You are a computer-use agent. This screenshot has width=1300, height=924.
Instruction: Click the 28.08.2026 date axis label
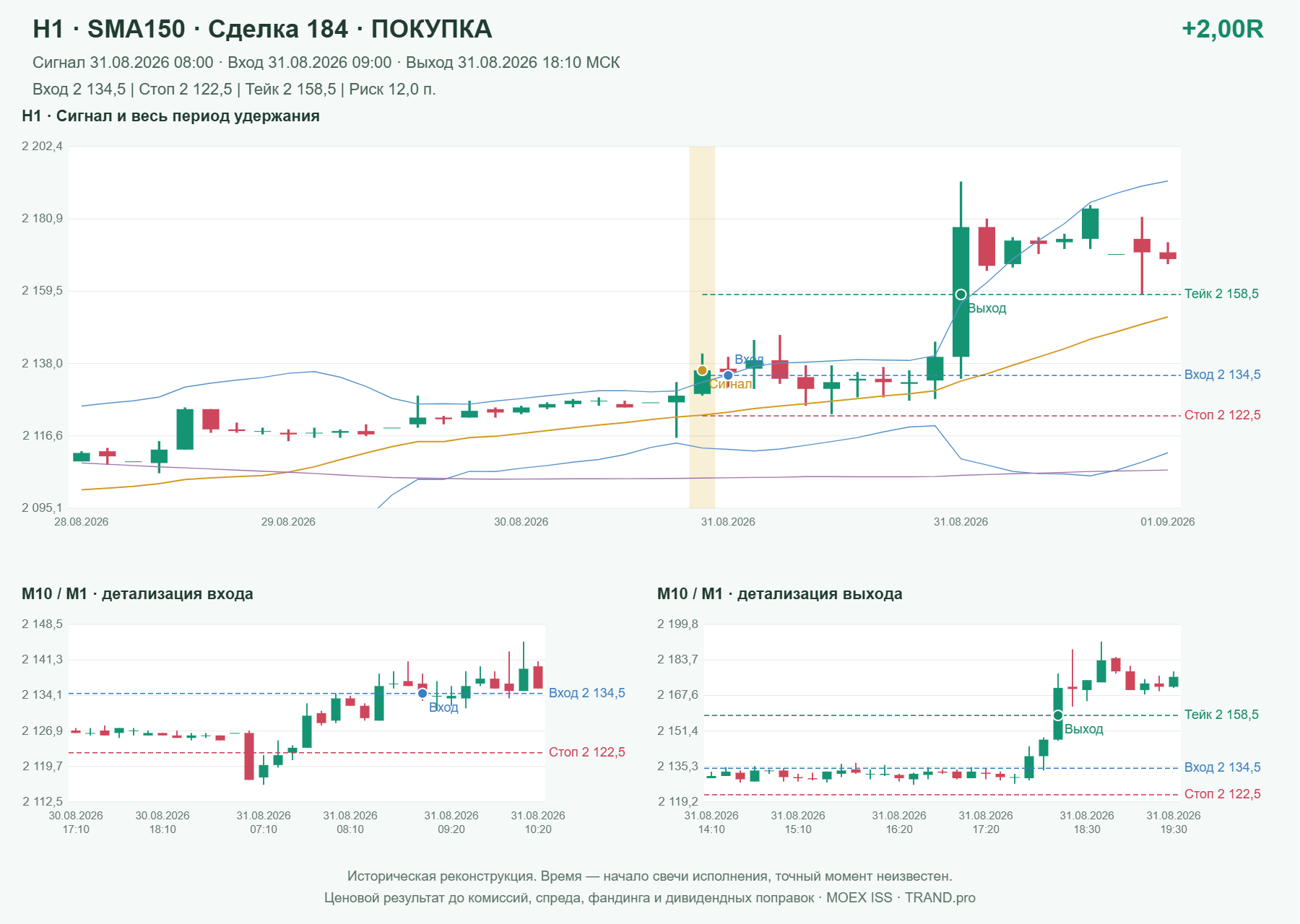pos(82,522)
